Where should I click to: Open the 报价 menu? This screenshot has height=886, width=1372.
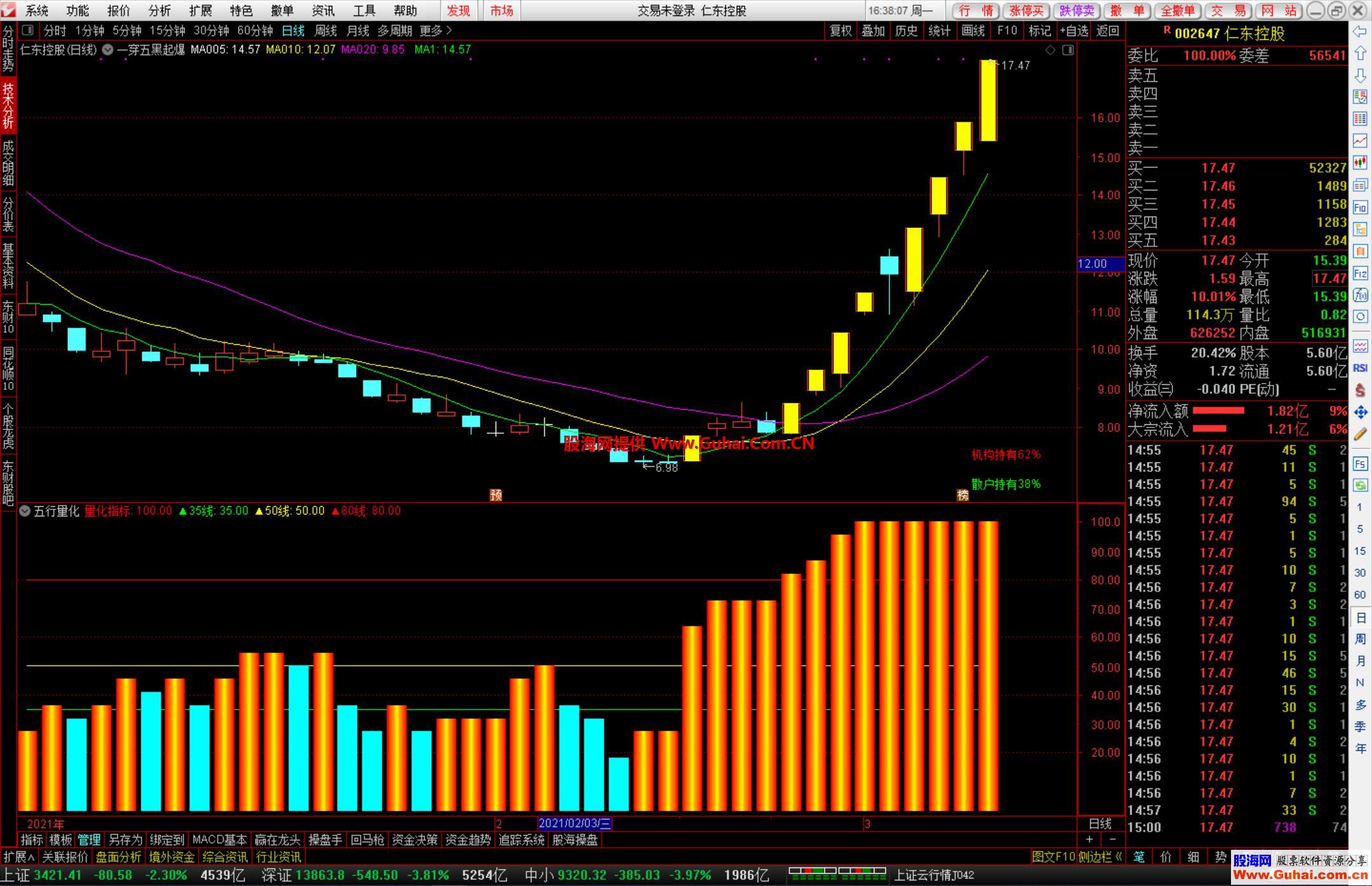point(119,11)
